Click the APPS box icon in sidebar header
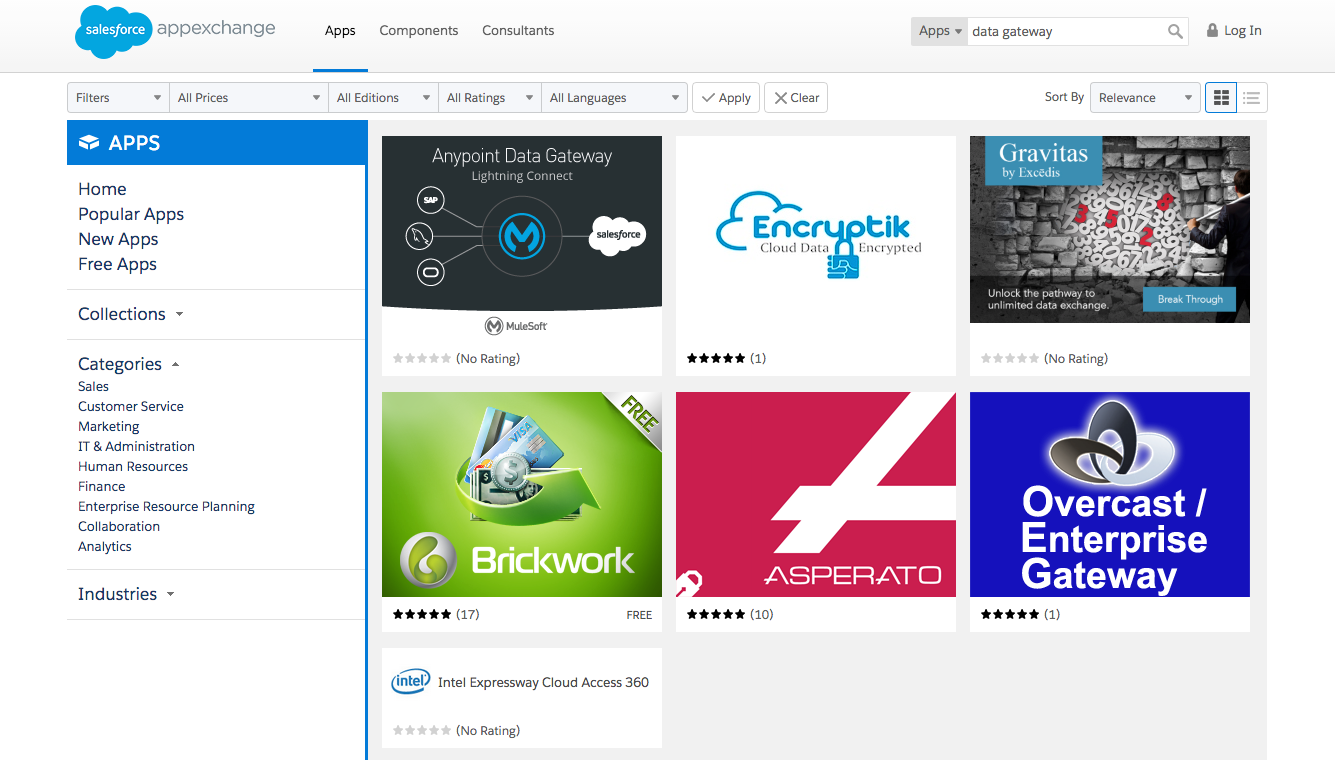This screenshot has width=1335, height=777. (x=89, y=143)
